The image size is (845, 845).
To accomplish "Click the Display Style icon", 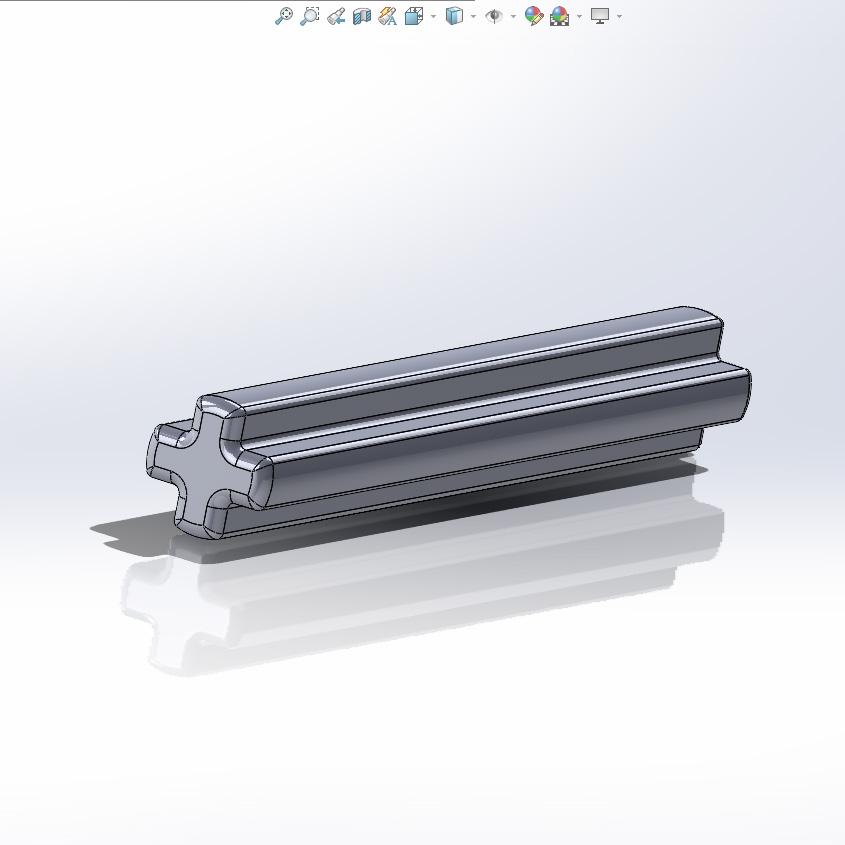I will click(454, 16).
